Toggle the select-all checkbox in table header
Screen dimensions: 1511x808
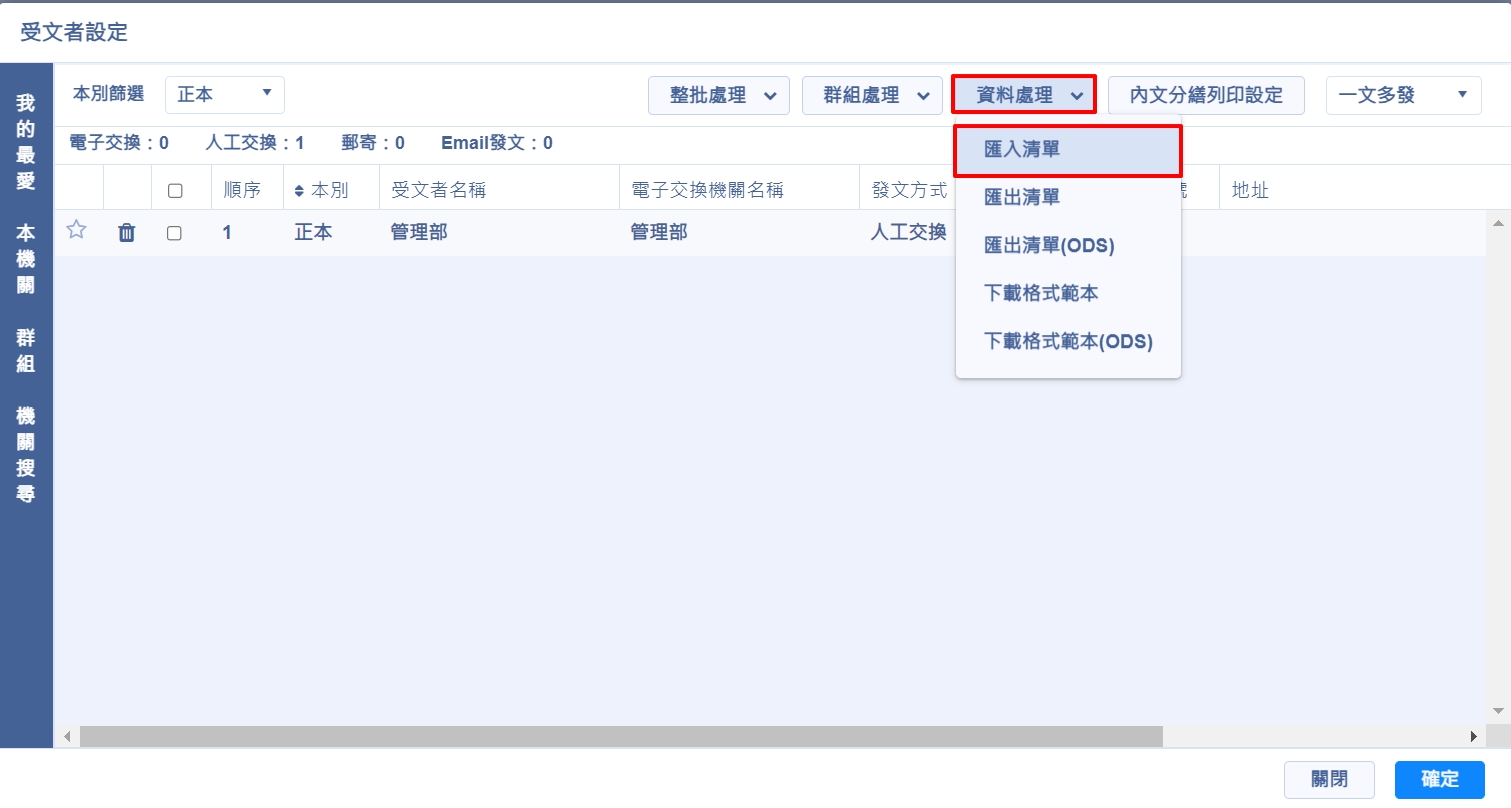[175, 191]
